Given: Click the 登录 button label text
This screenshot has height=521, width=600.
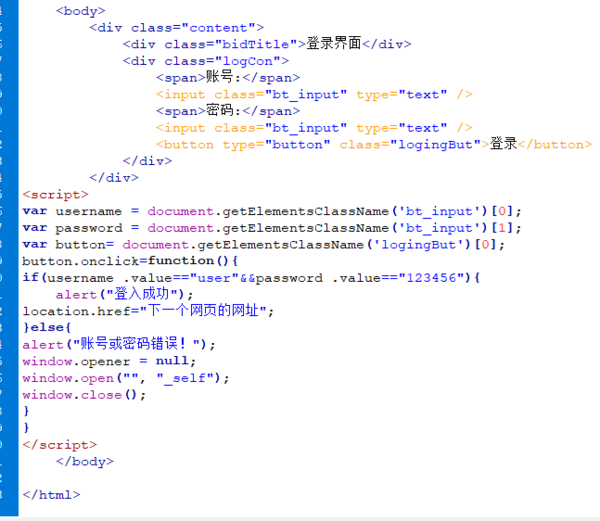Looking at the screenshot, I should tap(504, 143).
